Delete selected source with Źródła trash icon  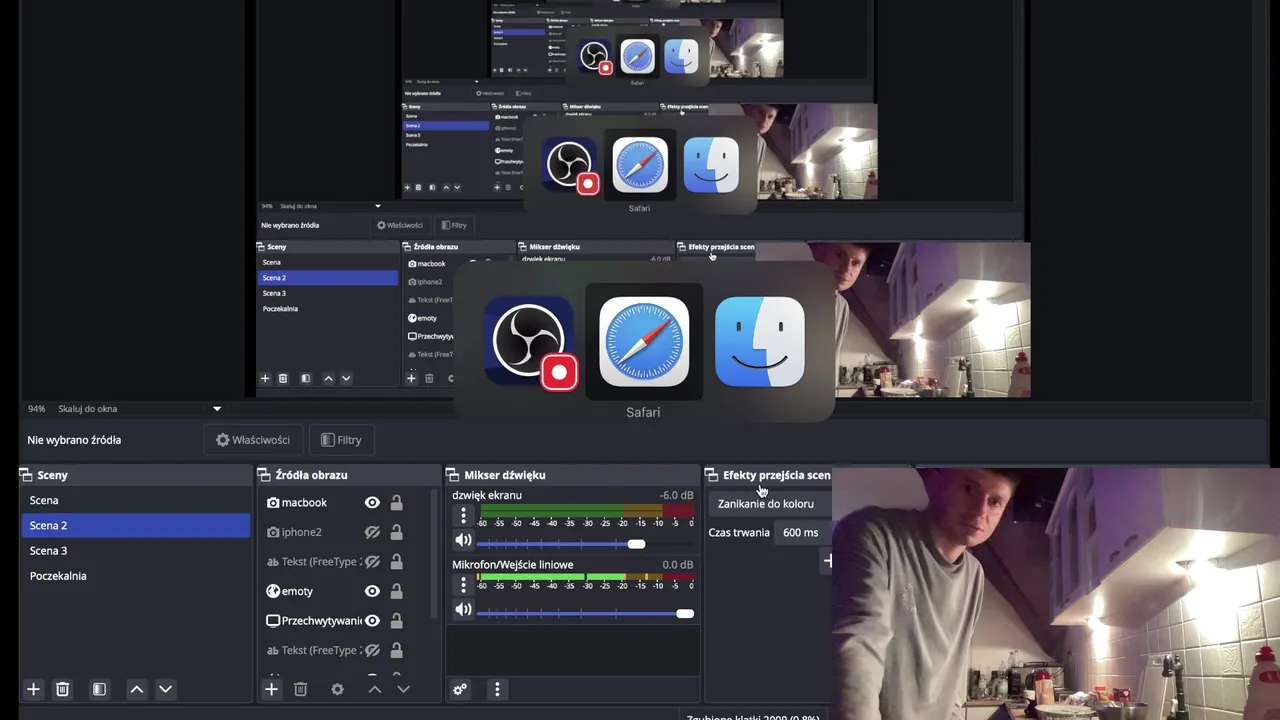300,689
